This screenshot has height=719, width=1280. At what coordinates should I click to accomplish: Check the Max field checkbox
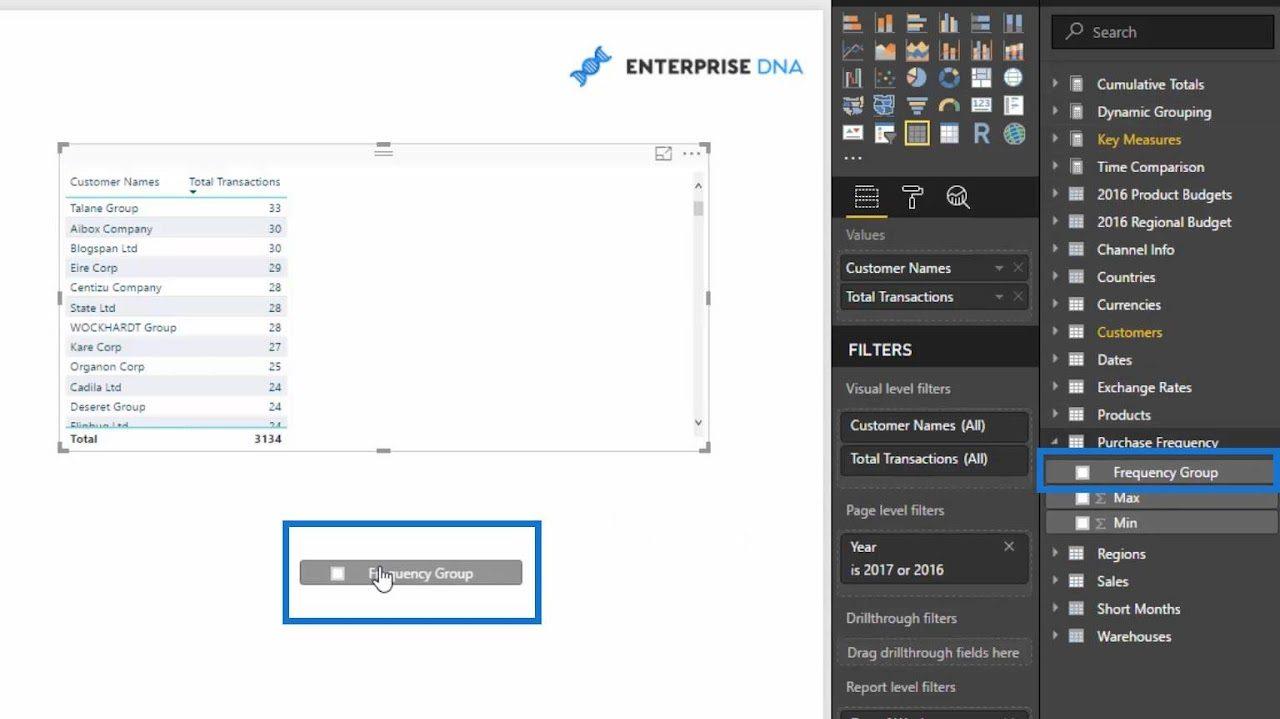pos(1082,498)
